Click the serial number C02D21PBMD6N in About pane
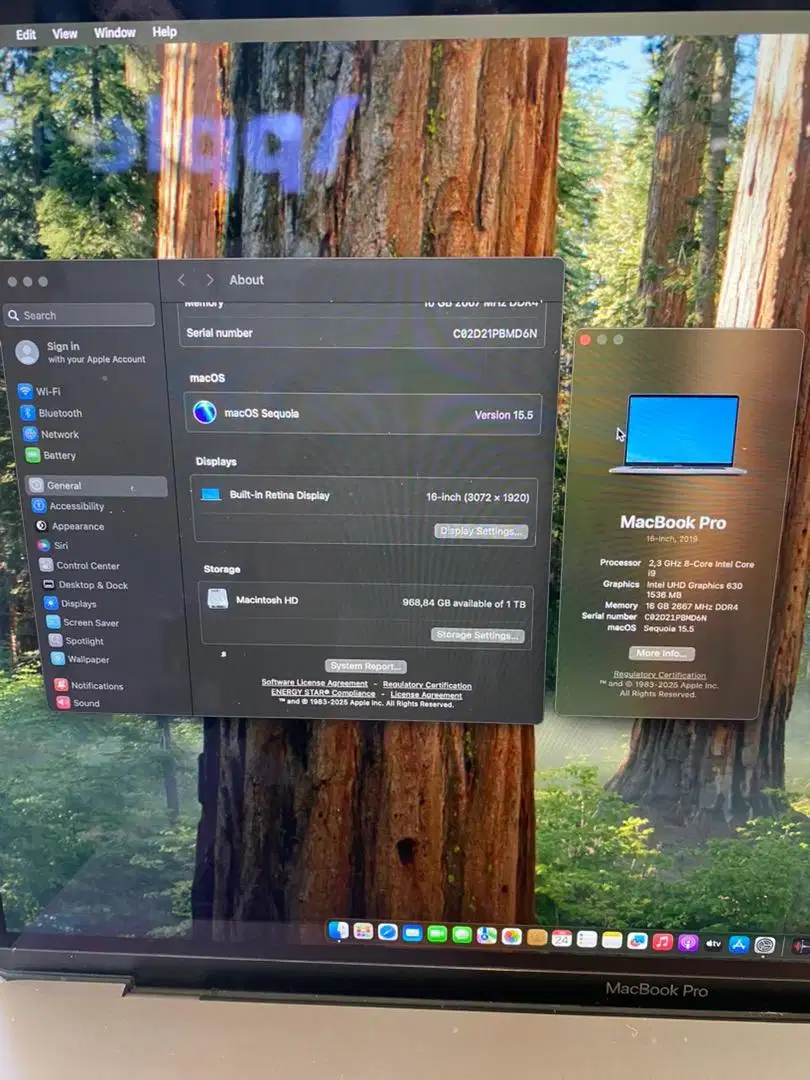Screen dimensions: 810x1080 tap(495, 333)
